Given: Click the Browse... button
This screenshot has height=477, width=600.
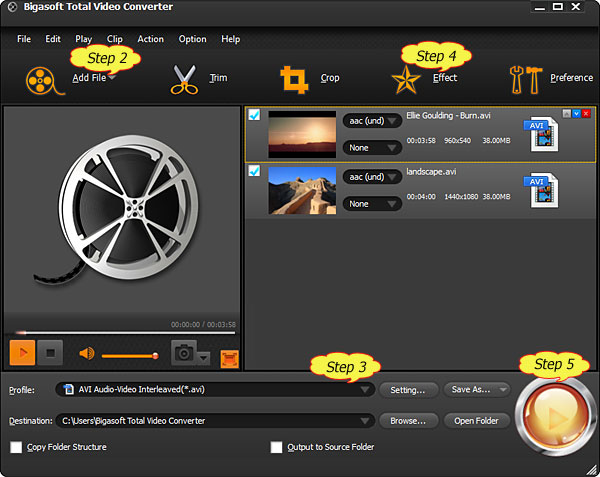Looking at the screenshot, I should 408,421.
